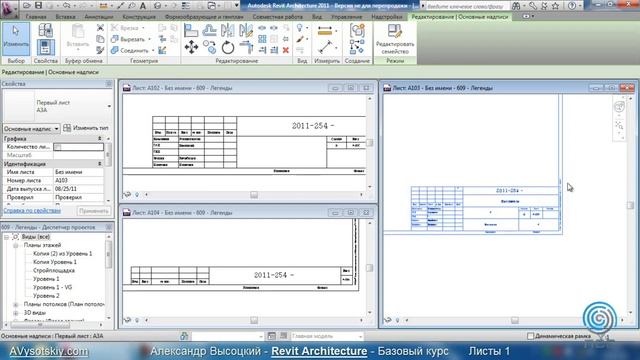Click Справка по свойствам link
Viewport: 640px width, 360px height.
coord(32,211)
